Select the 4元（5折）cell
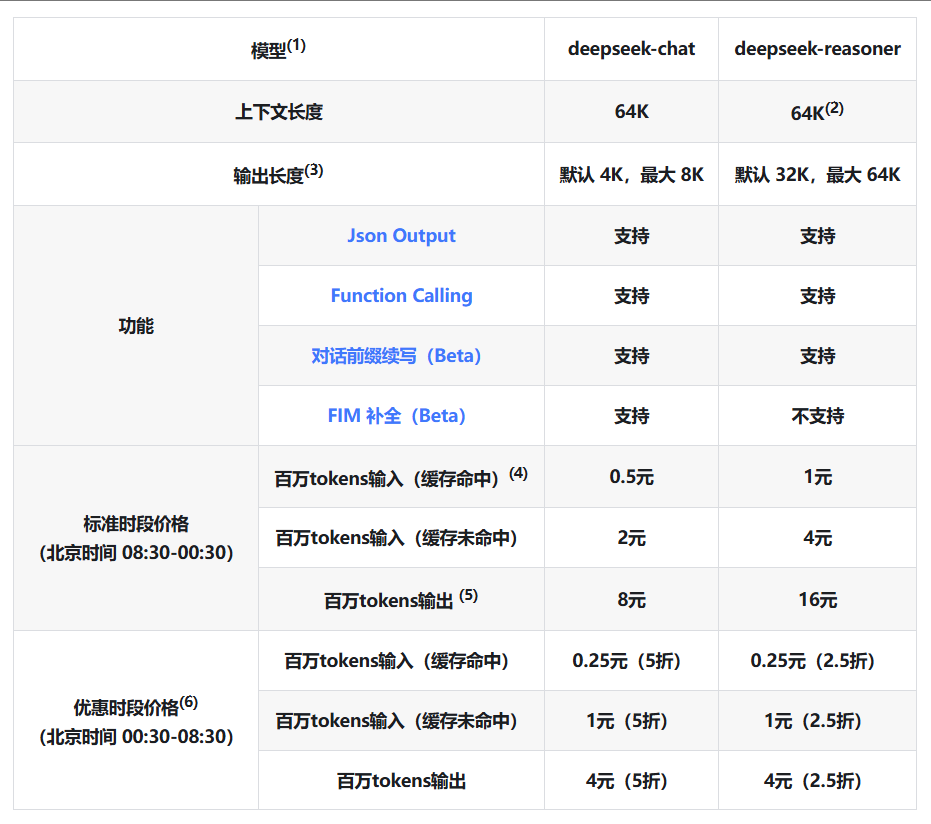Viewport: 931px width, 824px height. 631,781
